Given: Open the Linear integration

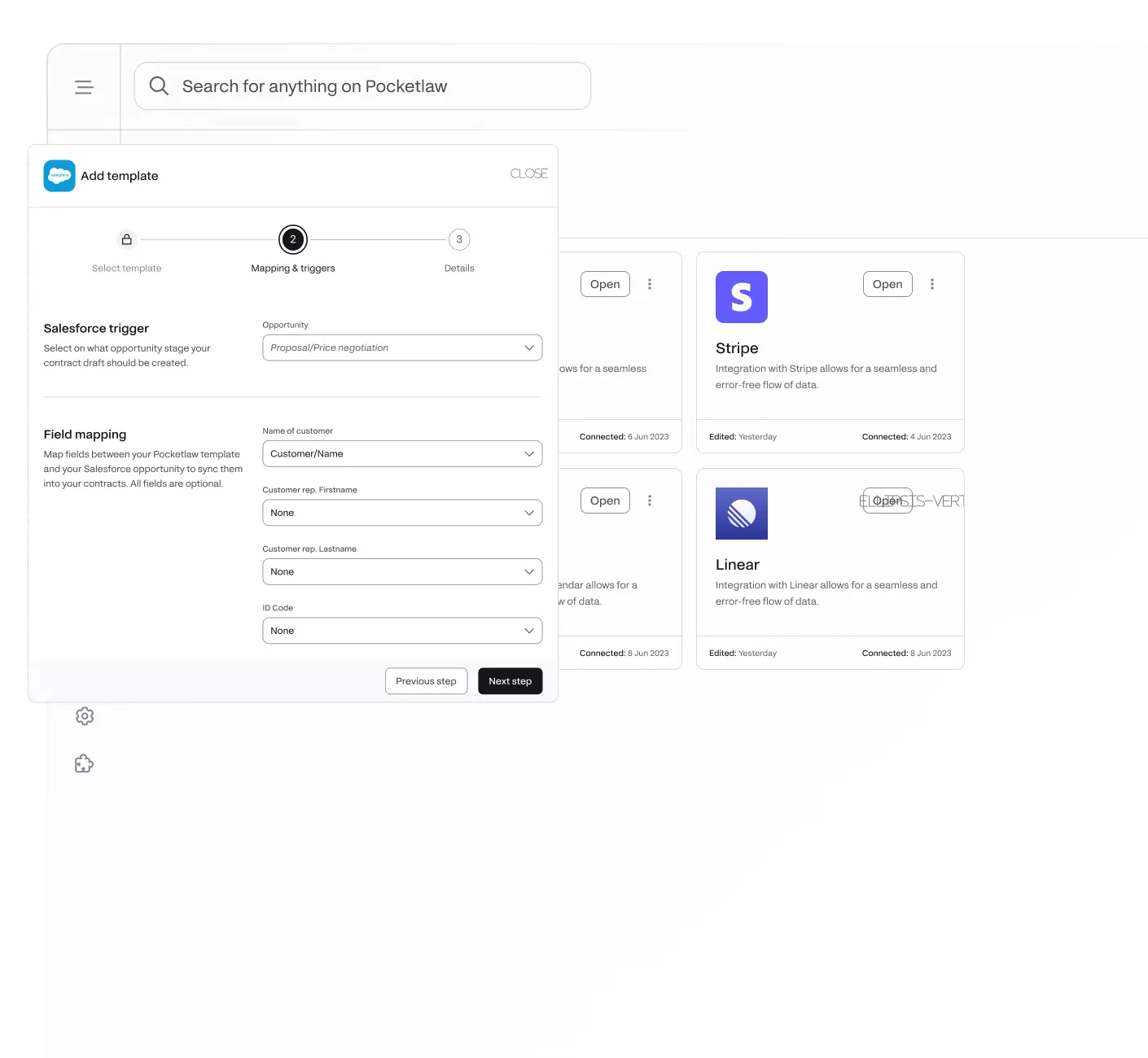Looking at the screenshot, I should (x=887, y=501).
